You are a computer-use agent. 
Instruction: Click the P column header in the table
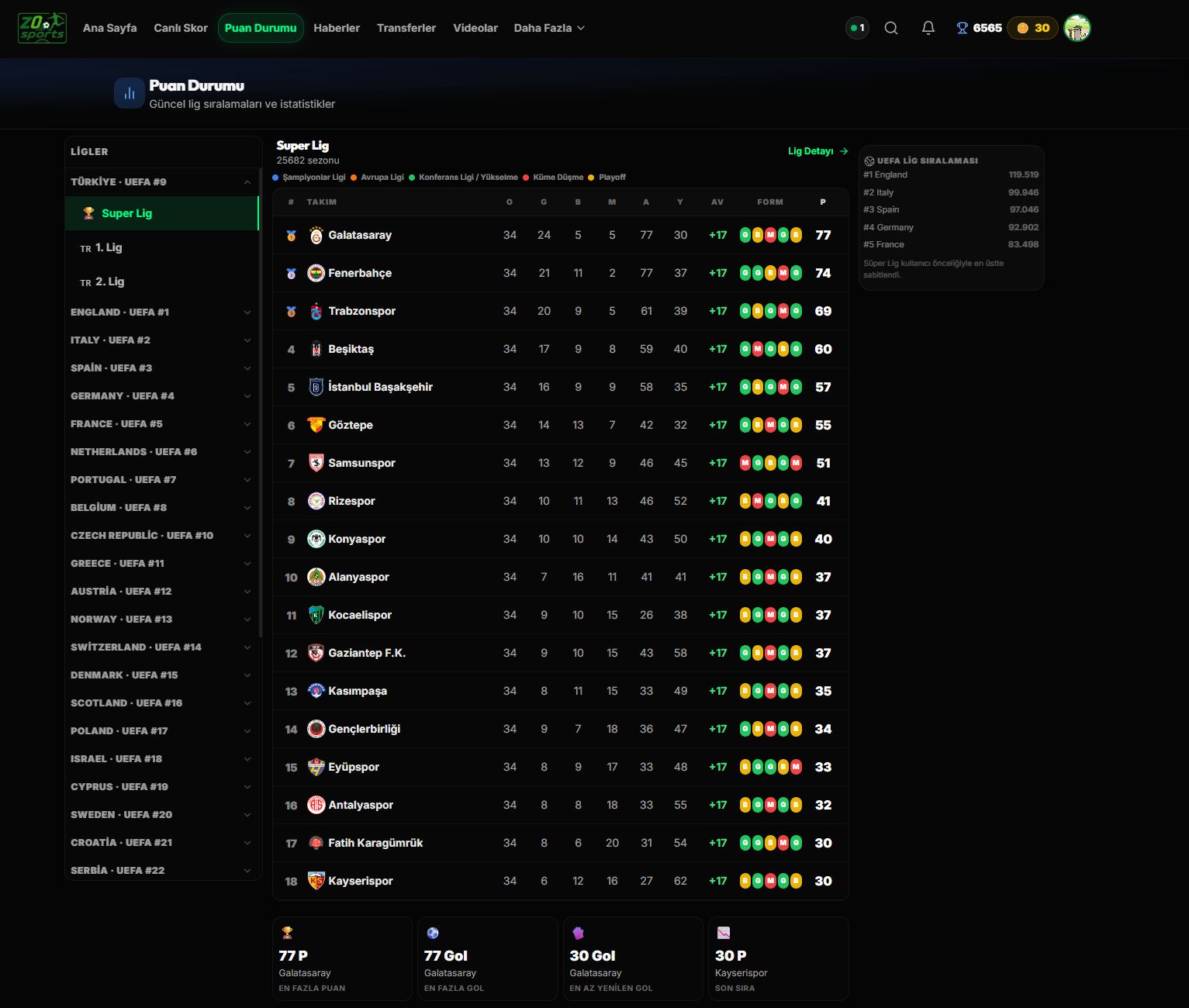click(823, 202)
